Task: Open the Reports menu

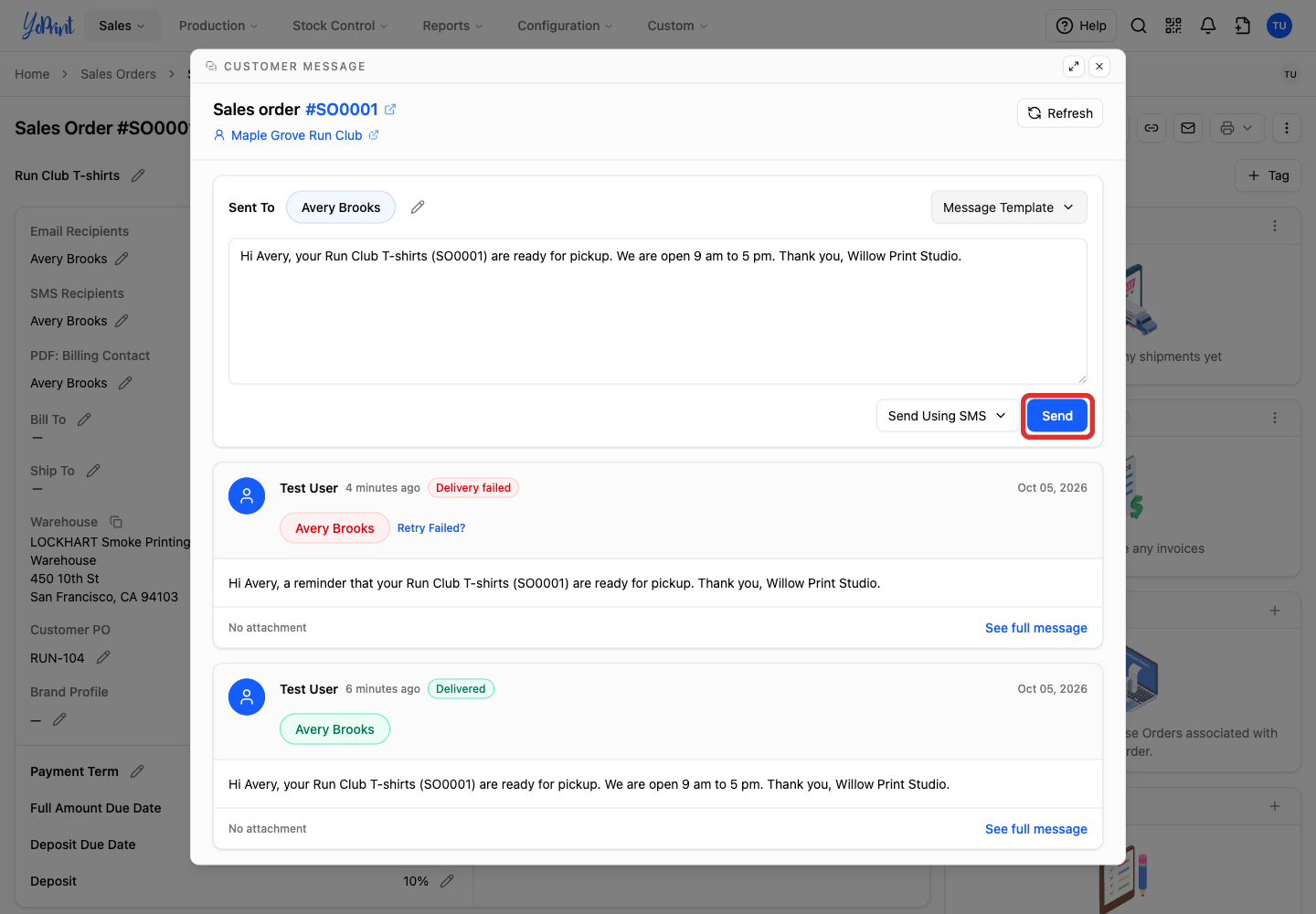Action: coord(452,26)
